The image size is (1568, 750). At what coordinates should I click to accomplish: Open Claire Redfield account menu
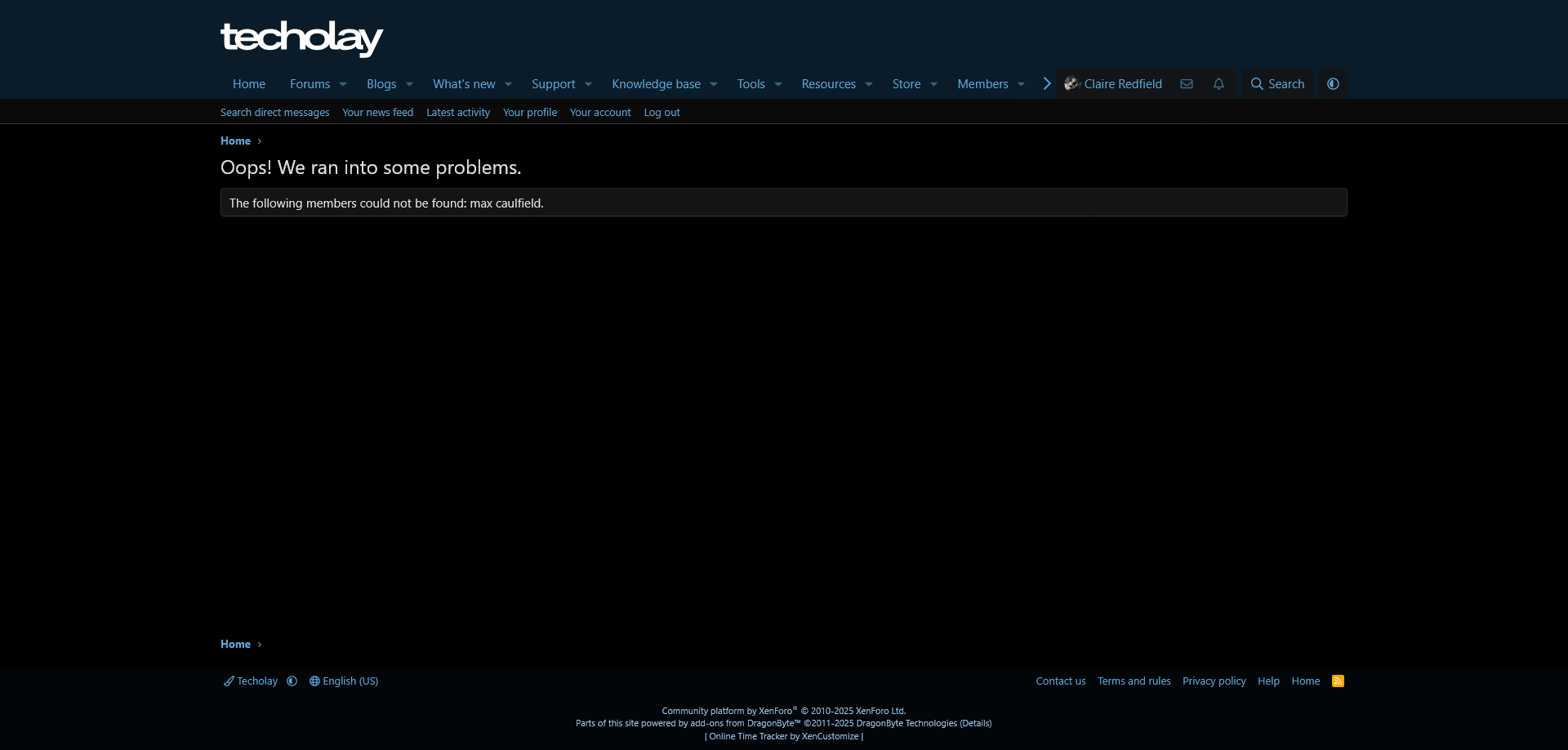tap(1114, 84)
